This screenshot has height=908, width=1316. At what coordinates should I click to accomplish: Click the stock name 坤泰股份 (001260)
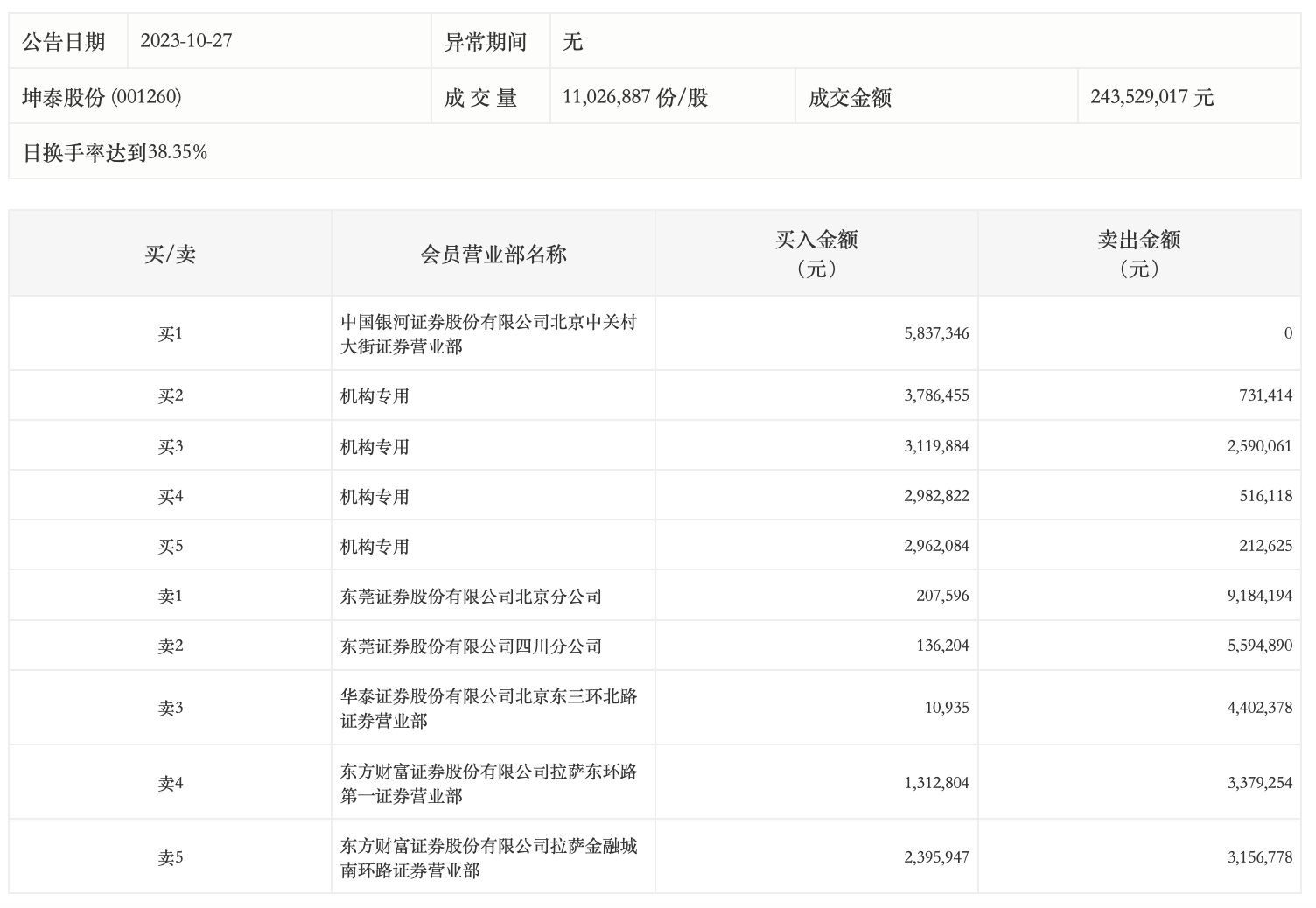pyautogui.click(x=101, y=97)
